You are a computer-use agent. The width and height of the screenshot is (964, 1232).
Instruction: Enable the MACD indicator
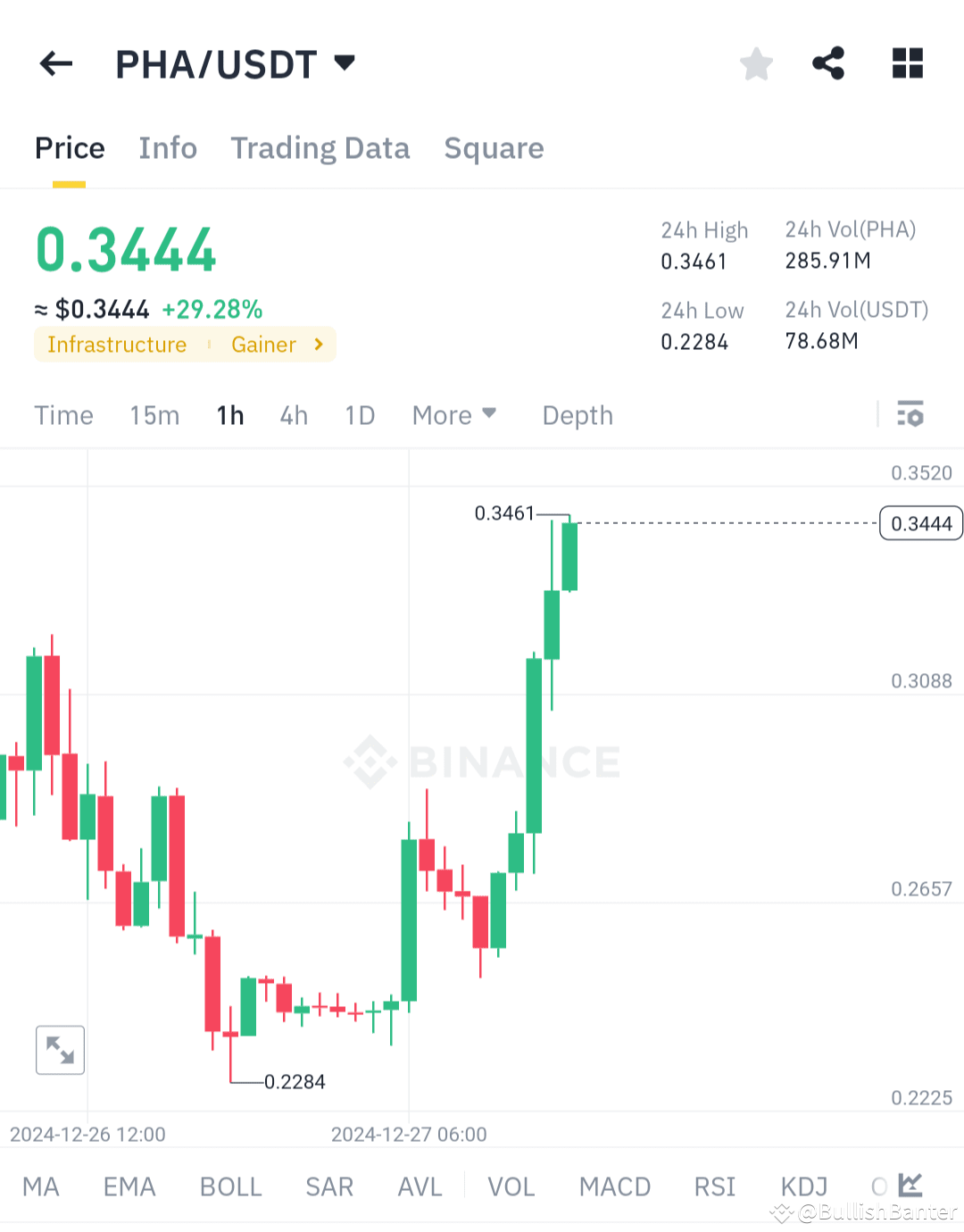click(x=615, y=1186)
